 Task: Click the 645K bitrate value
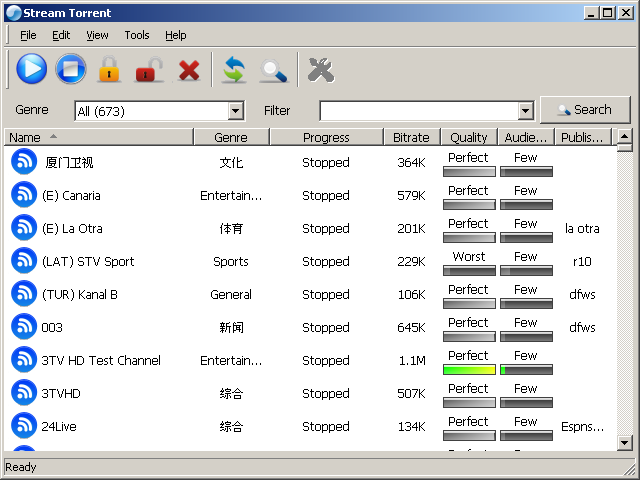coord(411,328)
